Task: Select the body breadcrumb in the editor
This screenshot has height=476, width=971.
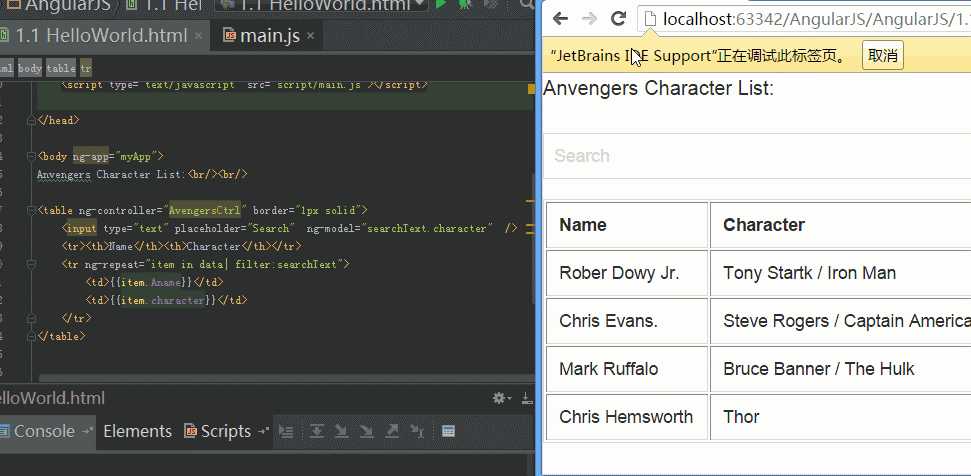Action: [30, 69]
